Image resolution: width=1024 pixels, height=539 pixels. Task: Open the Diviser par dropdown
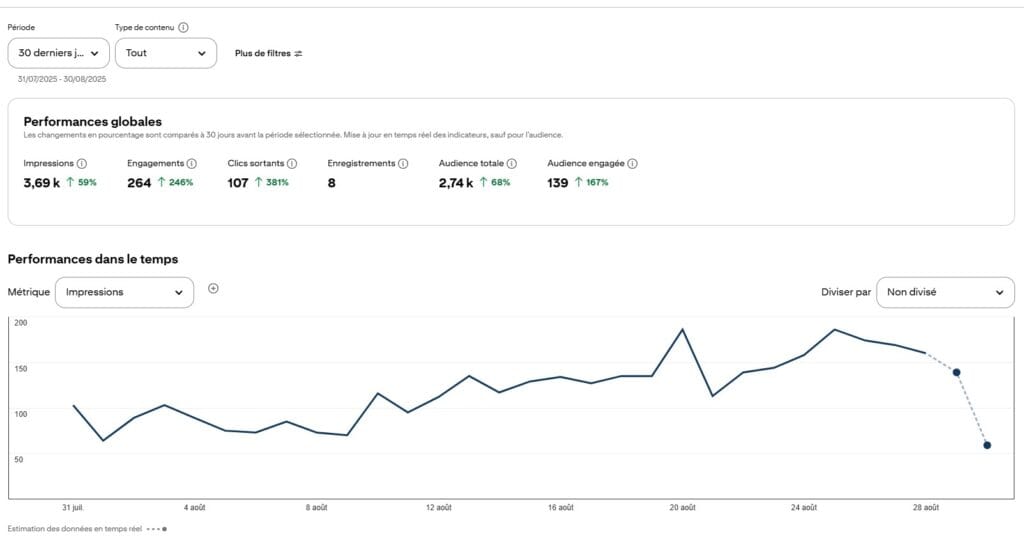click(x=945, y=292)
